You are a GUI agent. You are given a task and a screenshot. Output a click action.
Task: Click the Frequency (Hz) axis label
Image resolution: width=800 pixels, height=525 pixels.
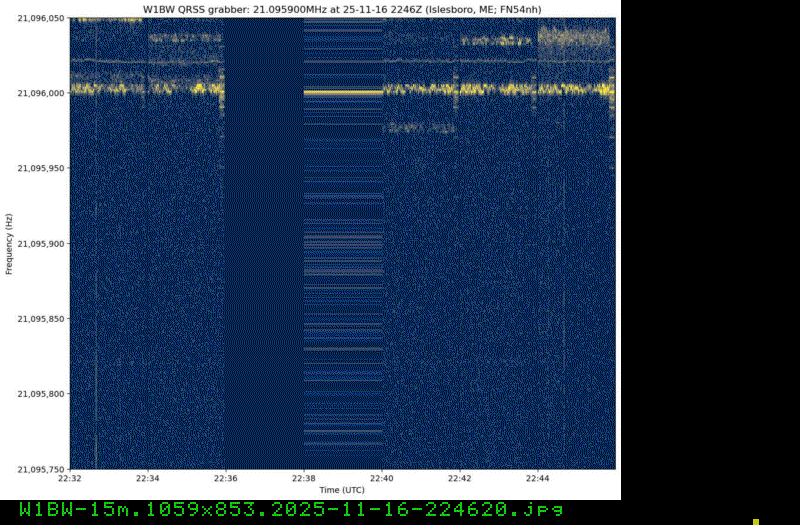(x=9, y=243)
